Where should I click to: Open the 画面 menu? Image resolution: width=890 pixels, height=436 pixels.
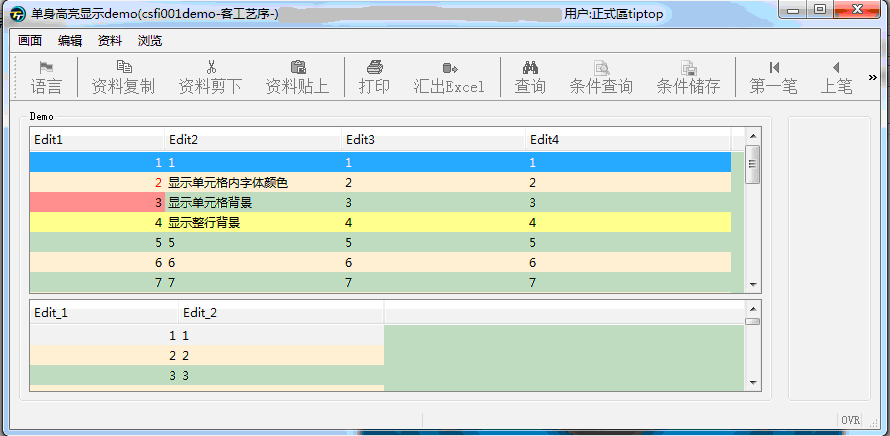tap(30, 40)
